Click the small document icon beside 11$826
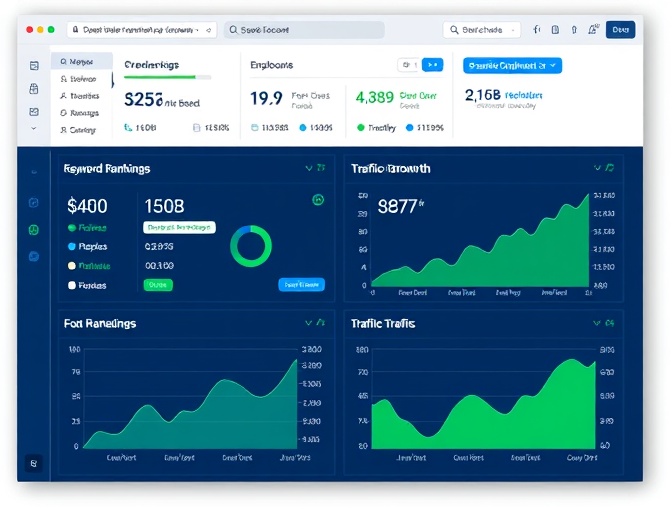The height and width of the screenshot is (512, 672). [x=197, y=127]
